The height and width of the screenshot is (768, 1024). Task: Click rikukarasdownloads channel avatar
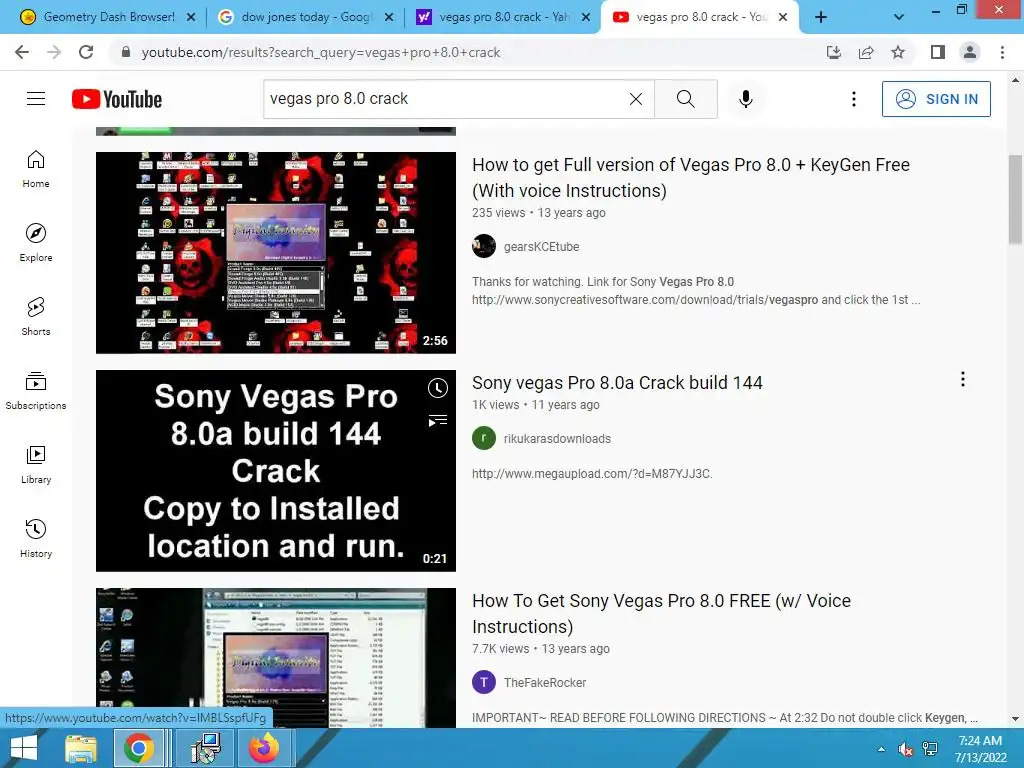[484, 438]
